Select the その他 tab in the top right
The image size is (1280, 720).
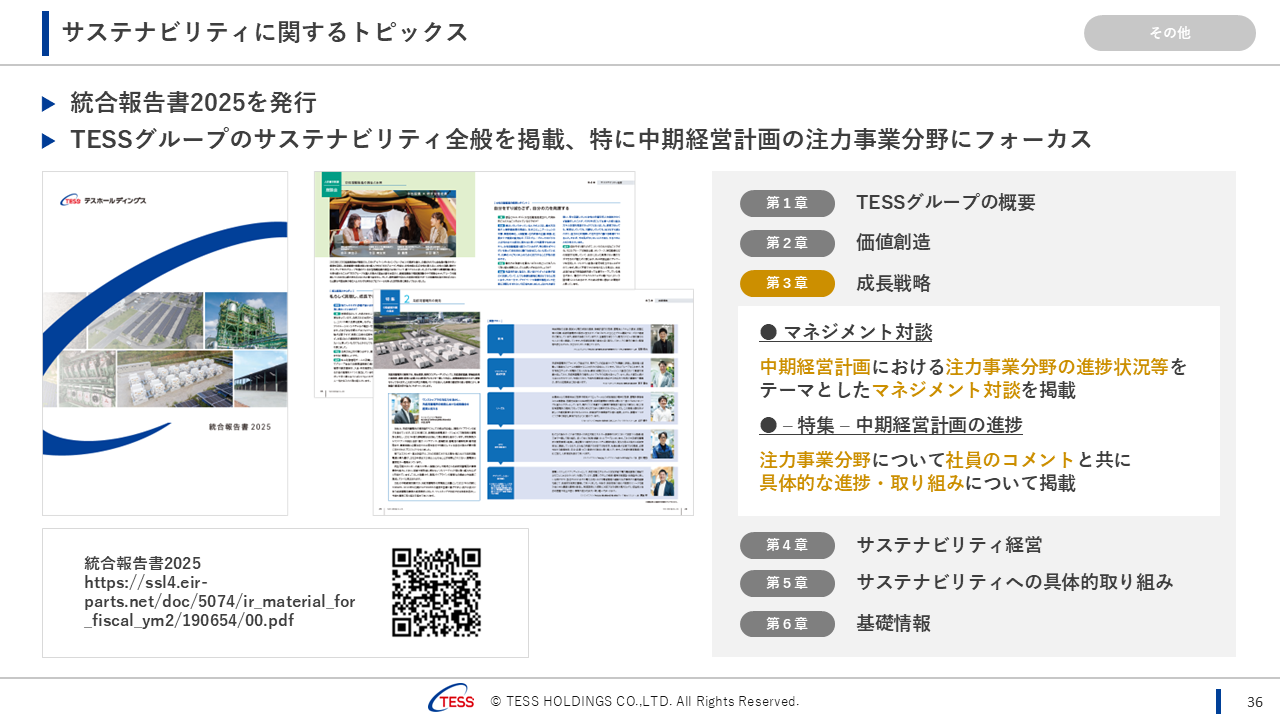click(x=1169, y=32)
